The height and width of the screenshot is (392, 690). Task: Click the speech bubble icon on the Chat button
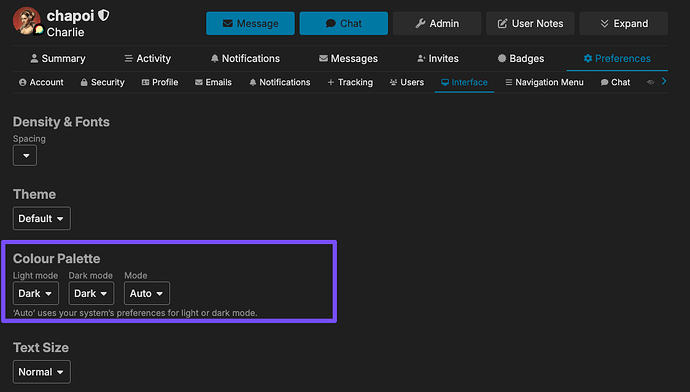[x=330, y=23]
